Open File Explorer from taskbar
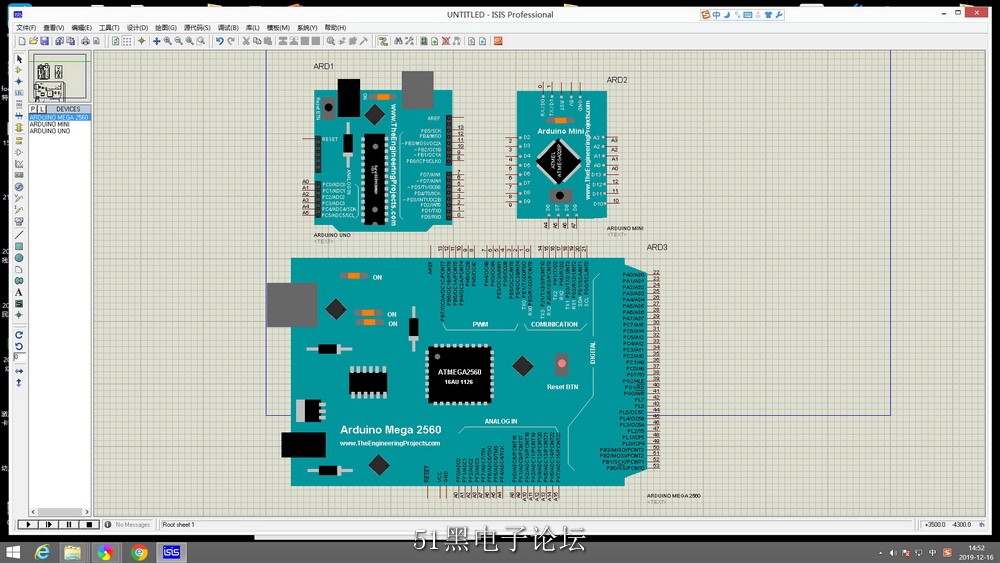The image size is (1000, 563). pos(73,552)
